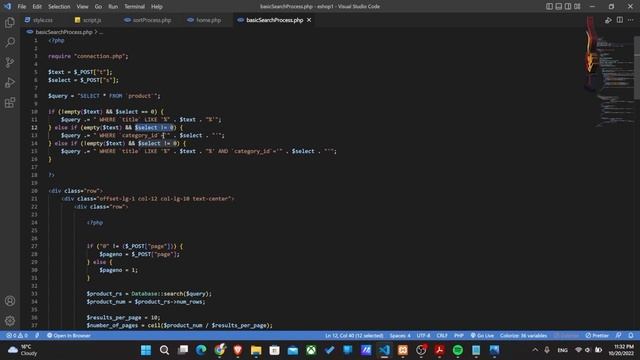Image resolution: width=640 pixels, height=360 pixels.
Task: Select the PHP language mode
Action: (459, 336)
